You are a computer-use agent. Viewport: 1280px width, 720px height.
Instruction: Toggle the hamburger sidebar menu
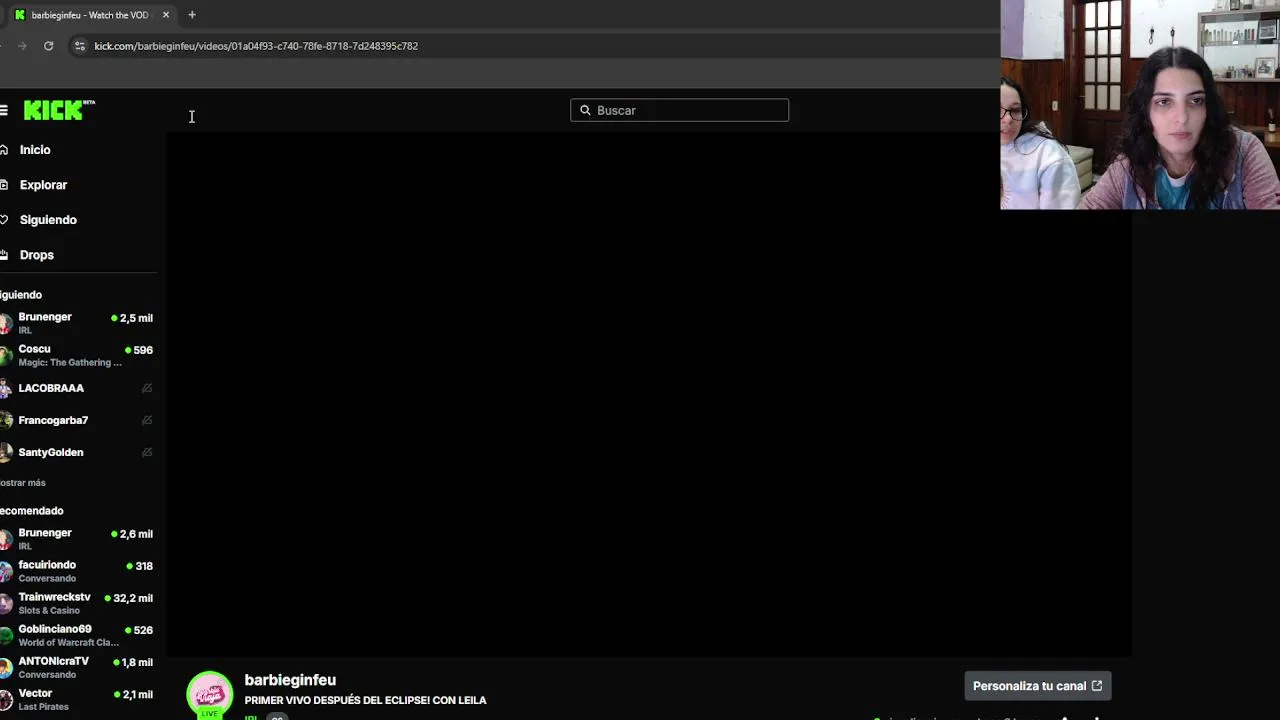pyautogui.click(x=4, y=110)
